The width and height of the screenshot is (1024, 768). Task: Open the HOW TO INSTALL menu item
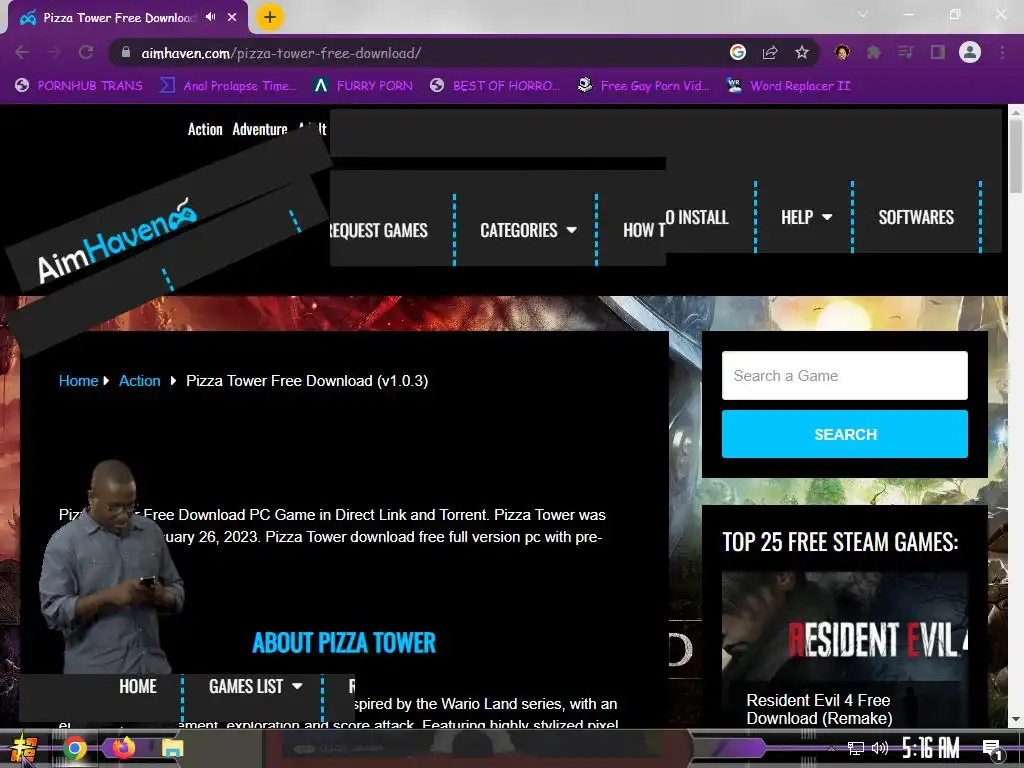click(x=676, y=224)
